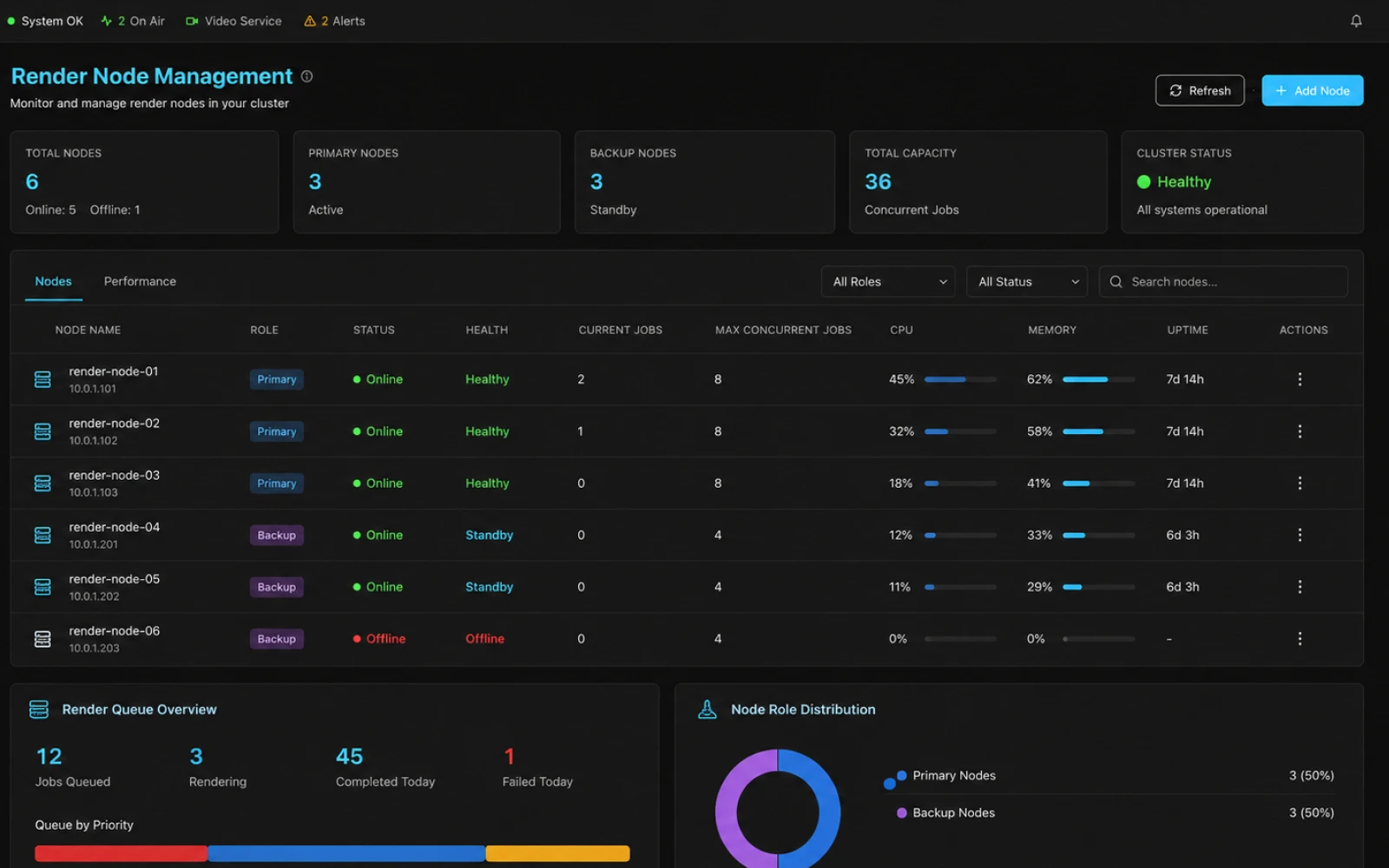Click the 2 Alerts warning icon

(x=310, y=21)
